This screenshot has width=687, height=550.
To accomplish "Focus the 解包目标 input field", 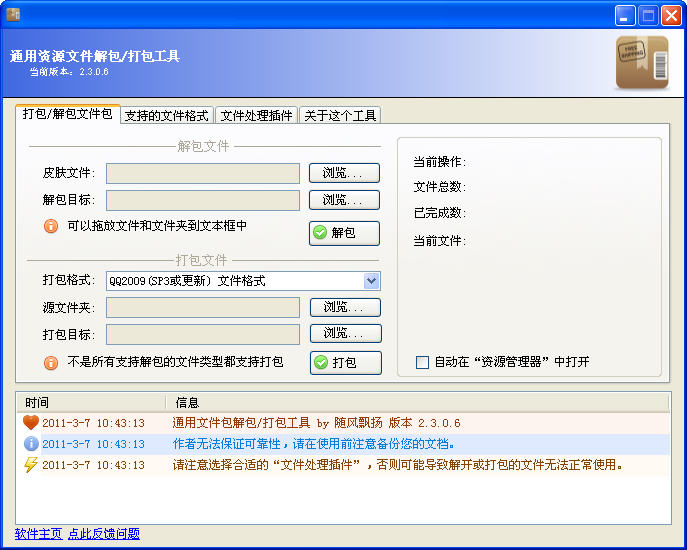I will pyautogui.click(x=203, y=200).
